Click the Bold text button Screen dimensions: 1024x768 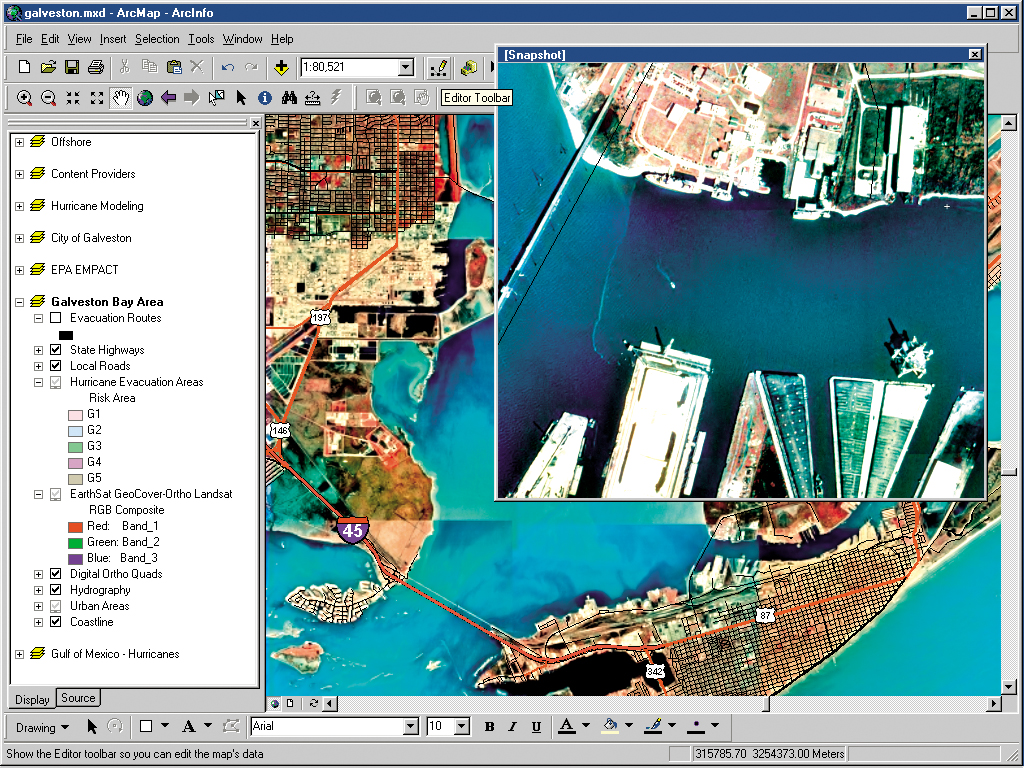pyautogui.click(x=489, y=727)
